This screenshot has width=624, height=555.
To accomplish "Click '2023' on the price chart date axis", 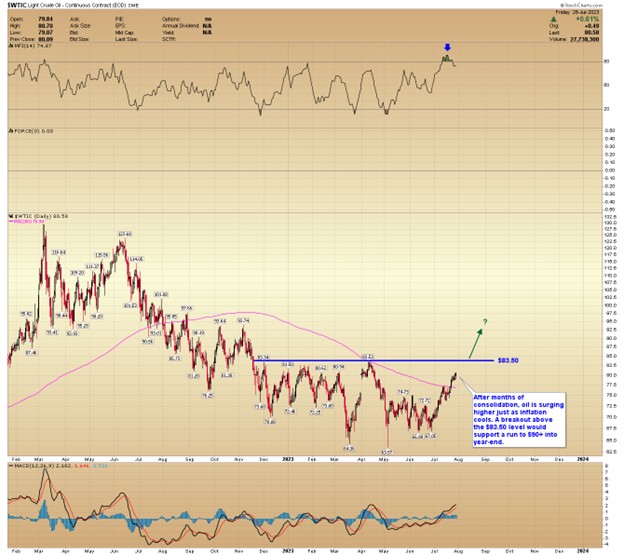I will click(288, 459).
